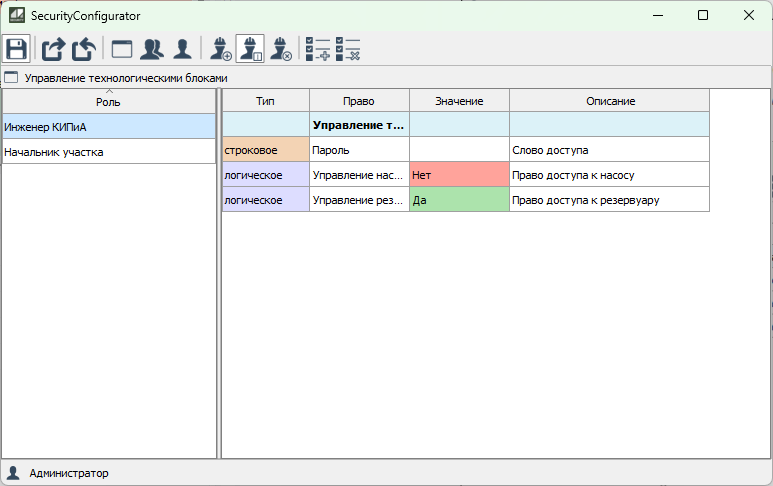Toggle the red Нет value cell

[459, 175]
